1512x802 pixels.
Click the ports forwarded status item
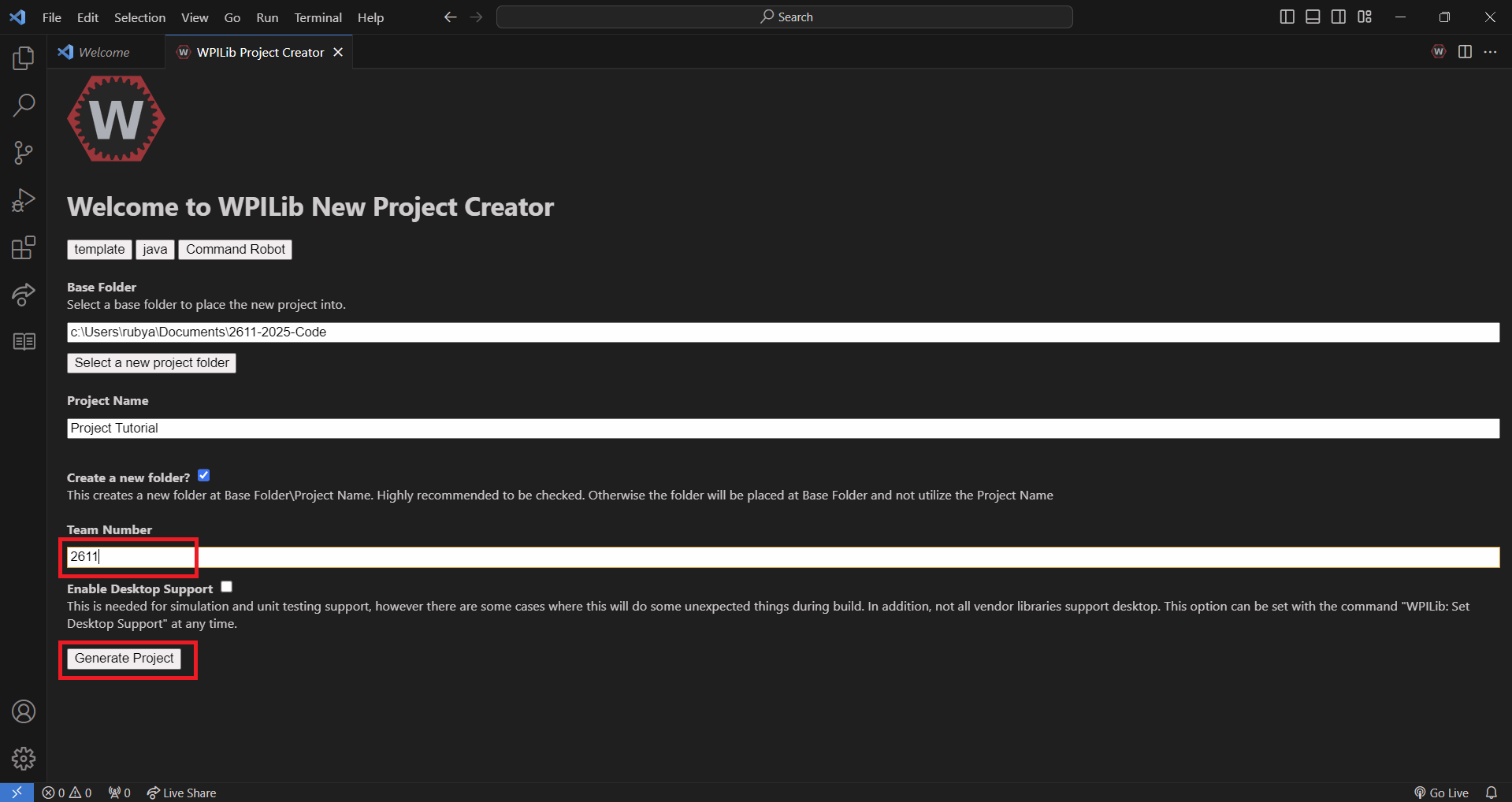(120, 793)
